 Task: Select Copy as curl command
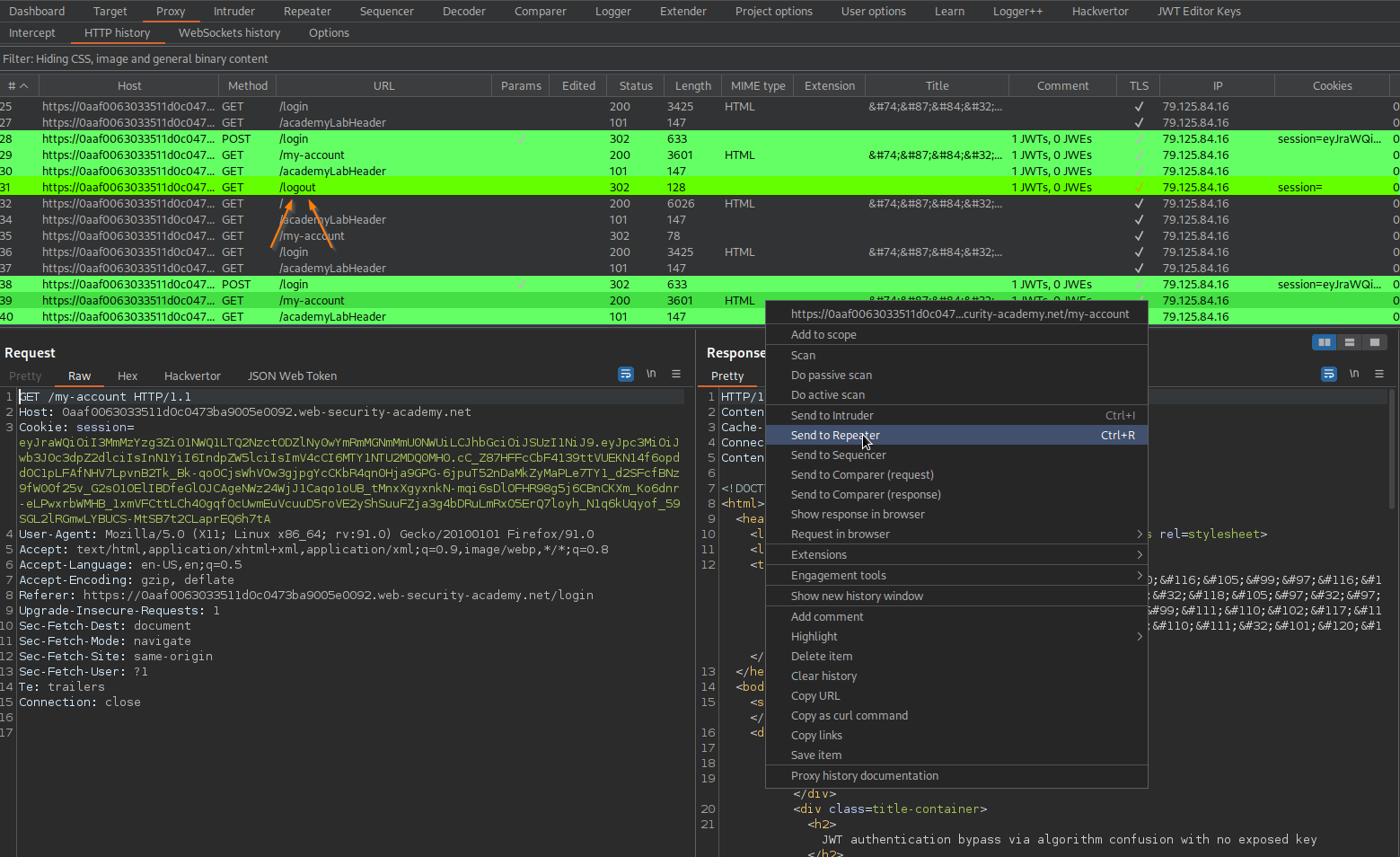(x=956, y=716)
